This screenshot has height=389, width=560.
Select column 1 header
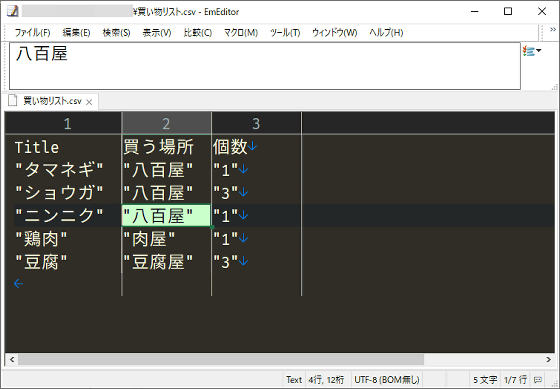click(63, 124)
